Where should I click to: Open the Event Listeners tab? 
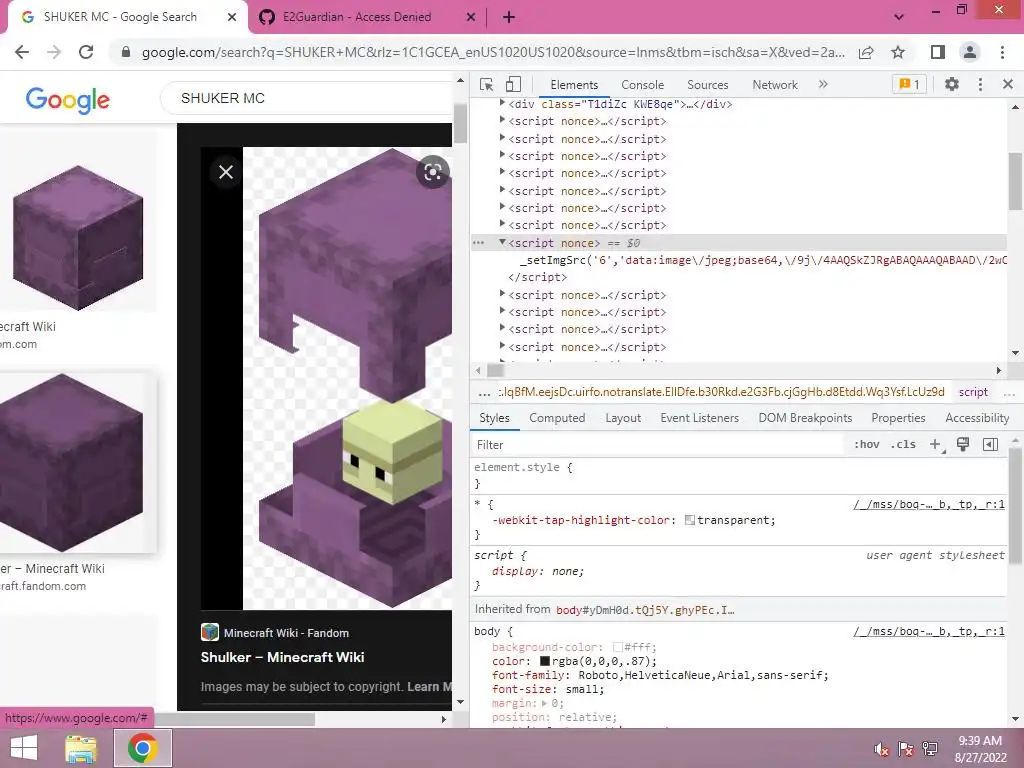pos(699,418)
